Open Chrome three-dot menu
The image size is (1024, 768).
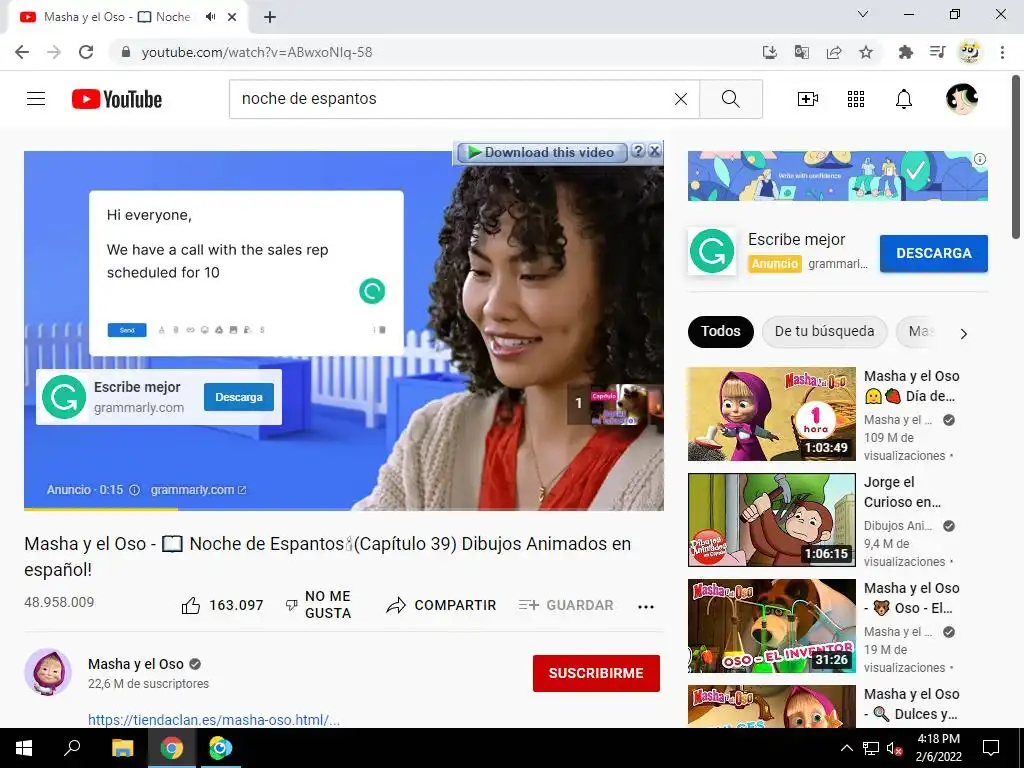[x=1002, y=52]
